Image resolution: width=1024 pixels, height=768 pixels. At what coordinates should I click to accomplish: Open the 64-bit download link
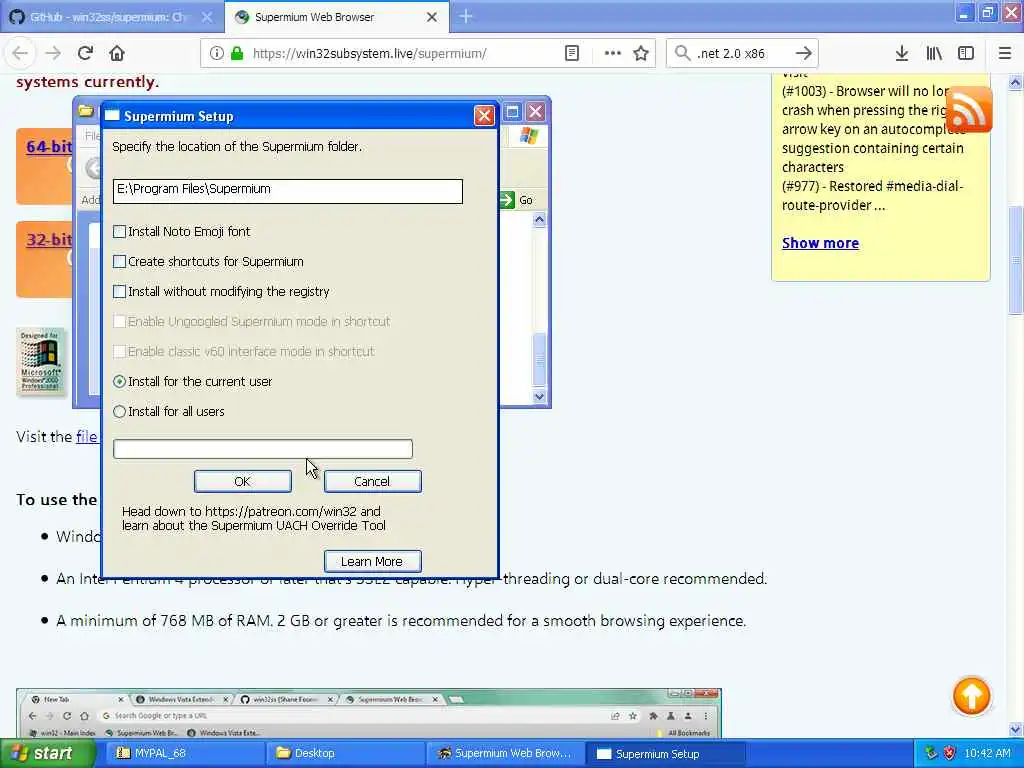(49, 146)
